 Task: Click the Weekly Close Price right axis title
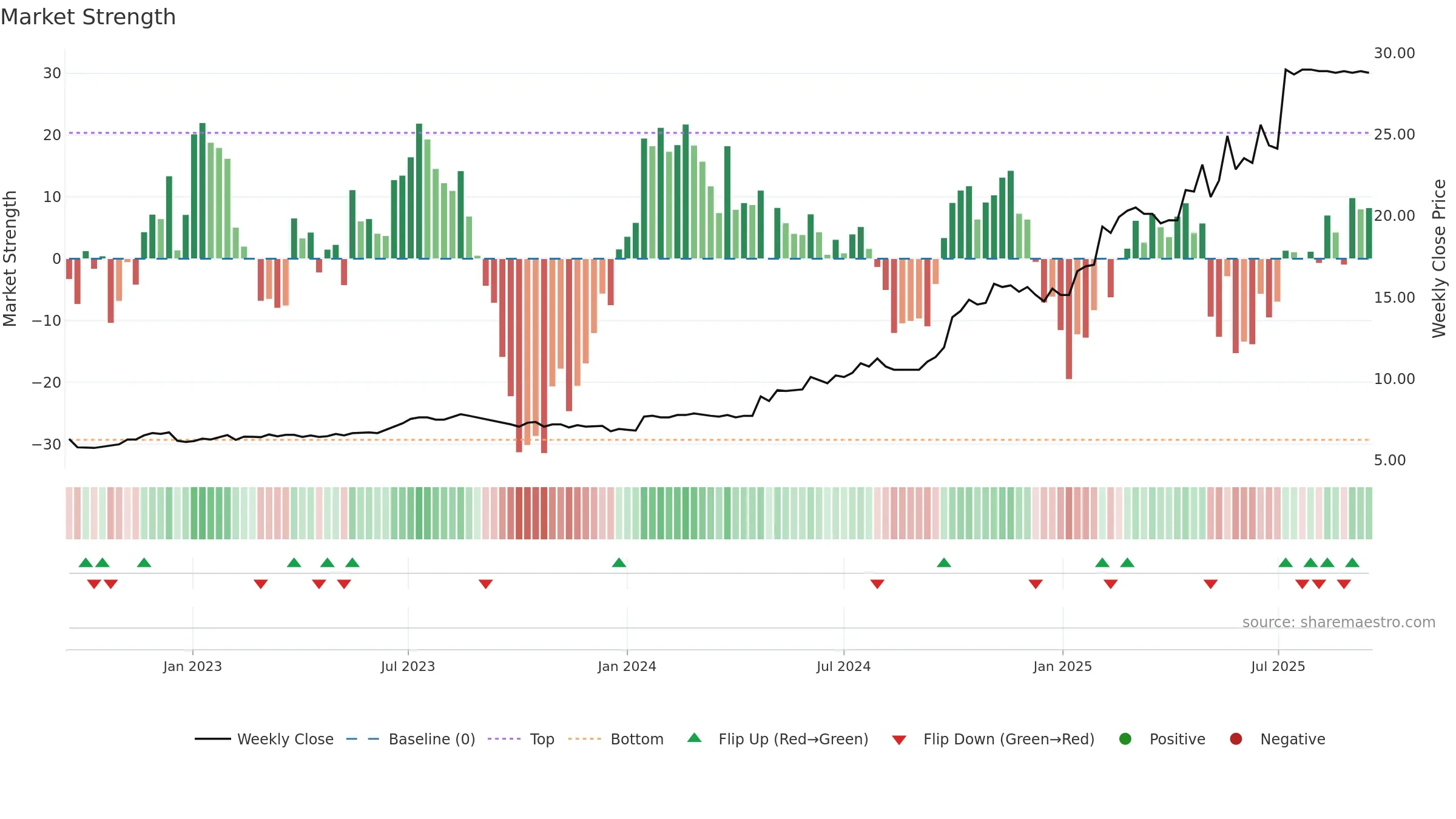point(1439,258)
